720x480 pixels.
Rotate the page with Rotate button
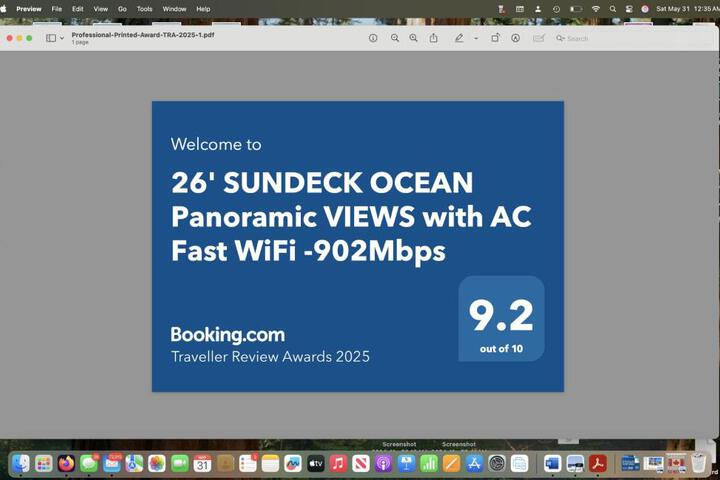pos(495,38)
